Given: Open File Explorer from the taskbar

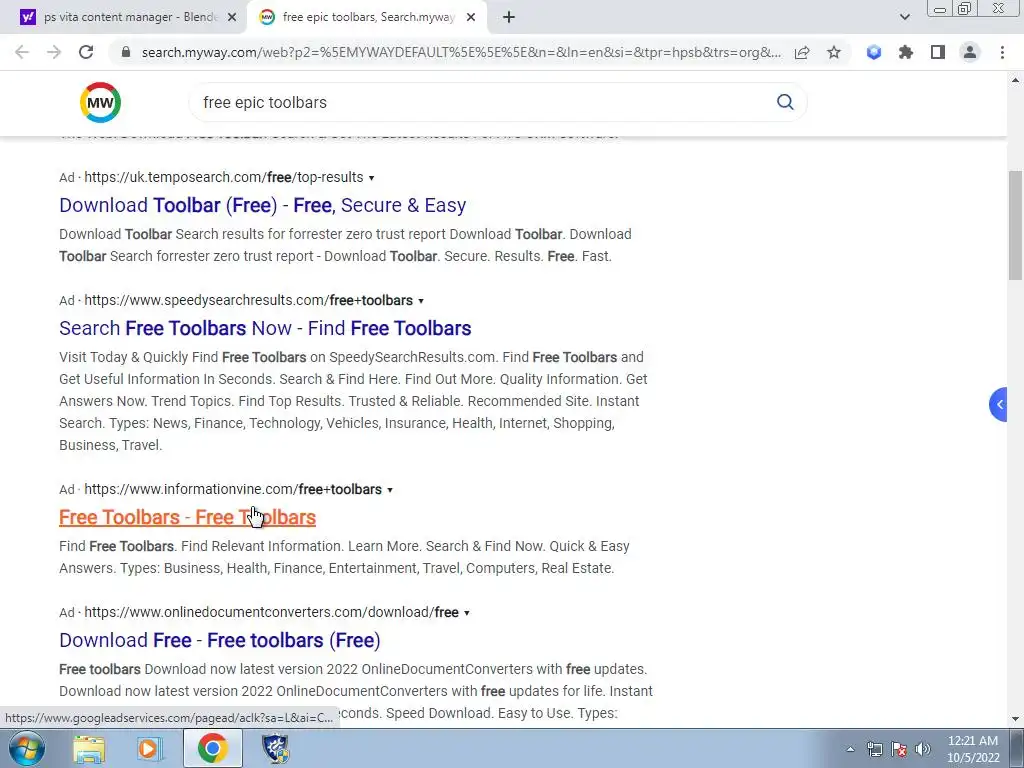Looking at the screenshot, I should [89, 748].
